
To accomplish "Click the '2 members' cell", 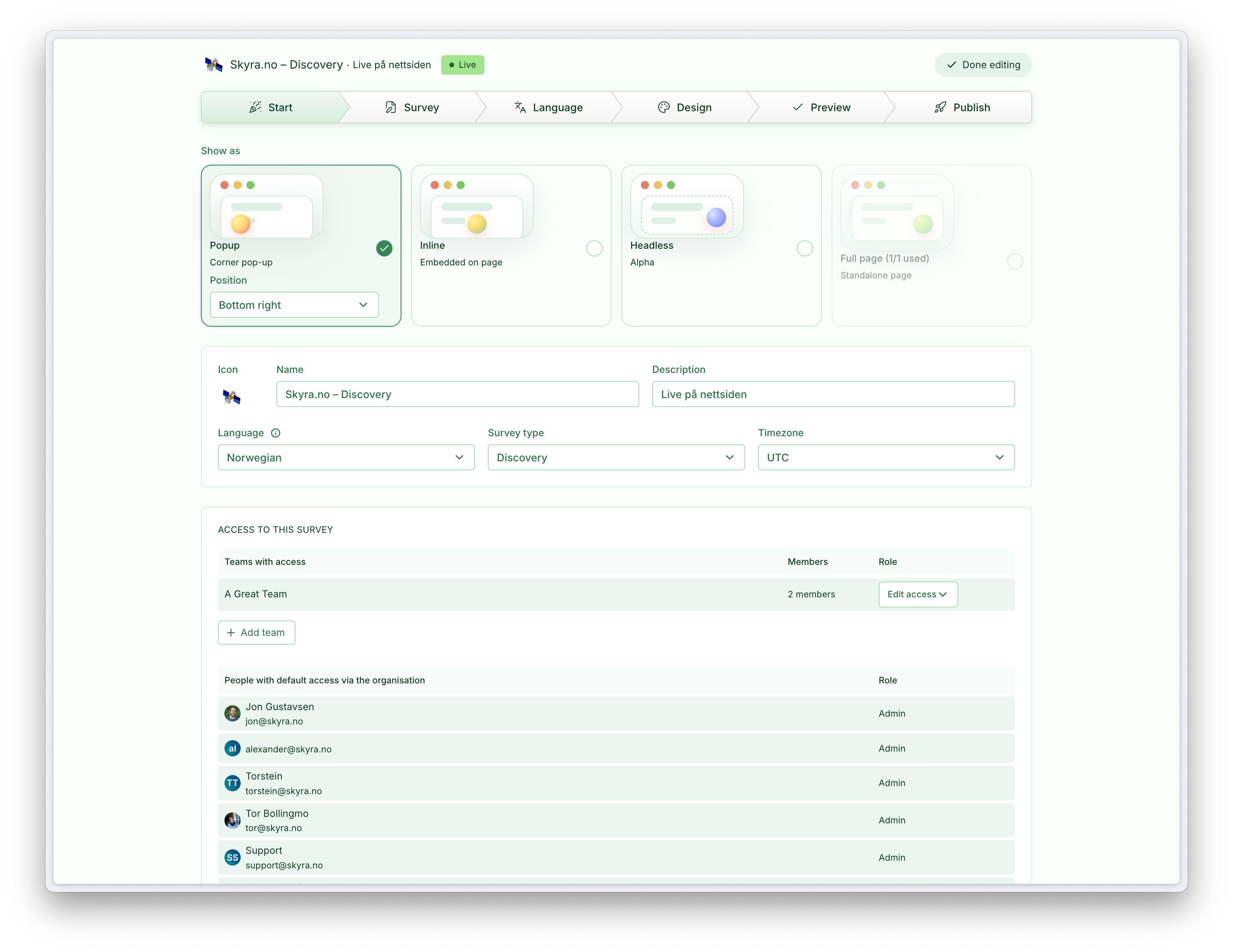I will coord(811,594).
